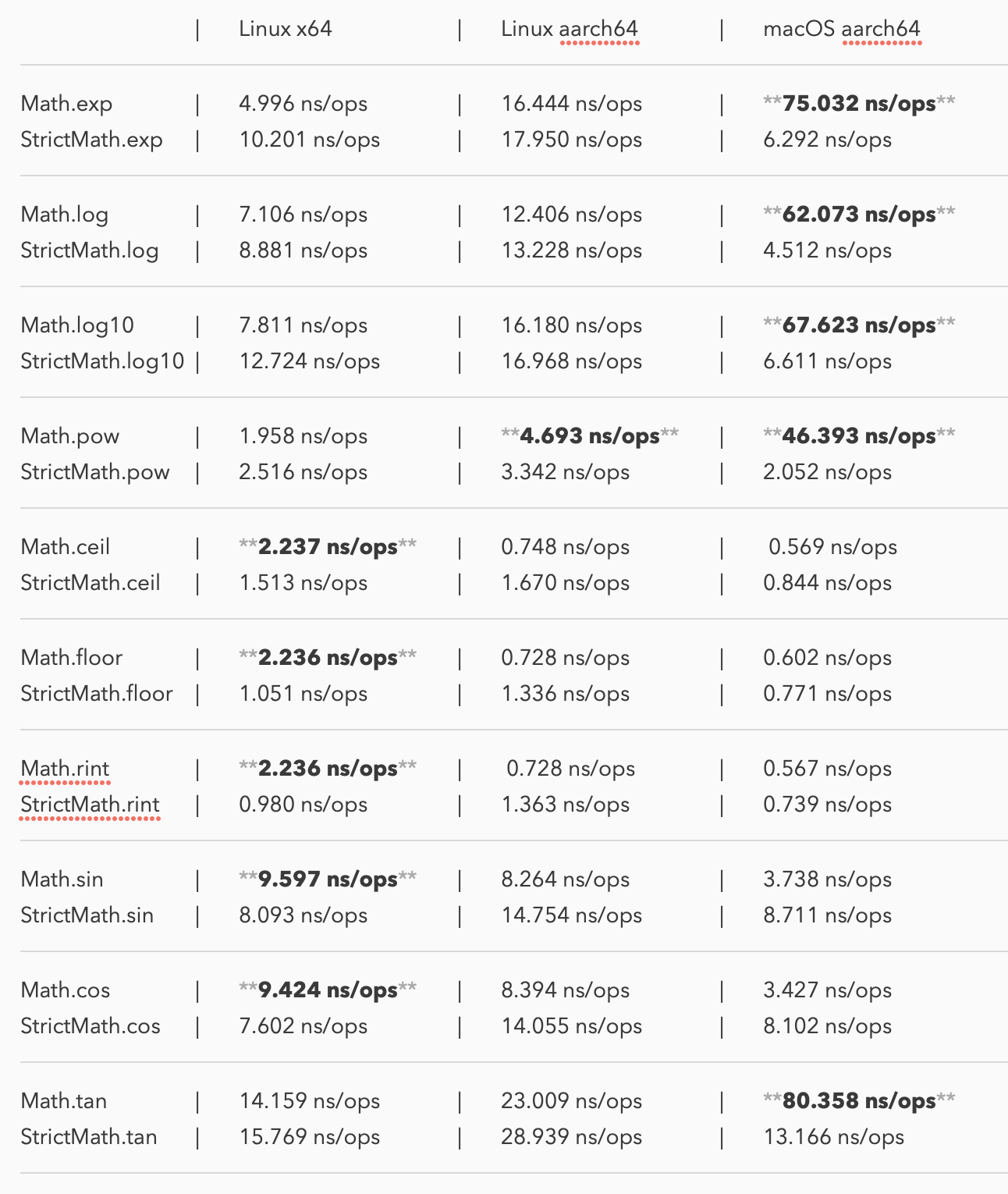
Task: Click the Math.floor row label
Action: (x=72, y=658)
